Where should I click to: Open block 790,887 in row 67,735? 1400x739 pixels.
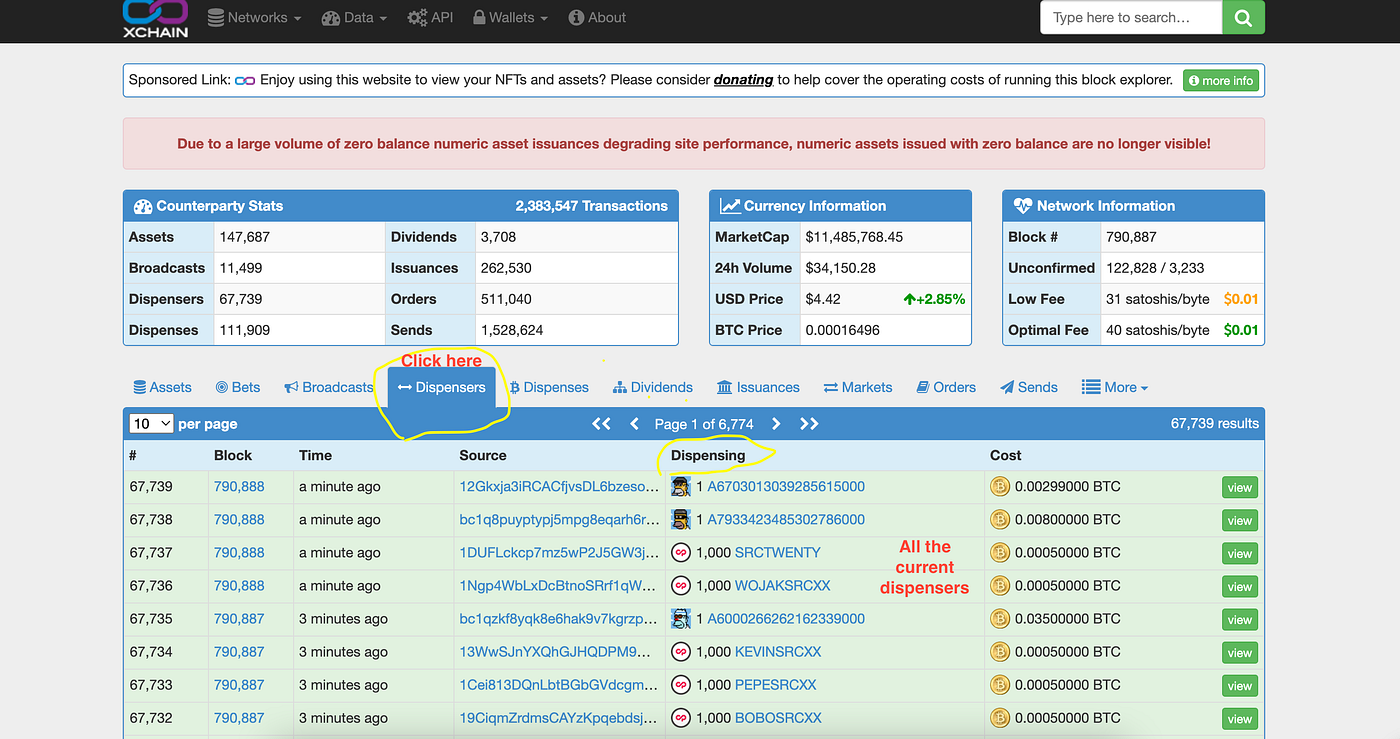(x=239, y=619)
